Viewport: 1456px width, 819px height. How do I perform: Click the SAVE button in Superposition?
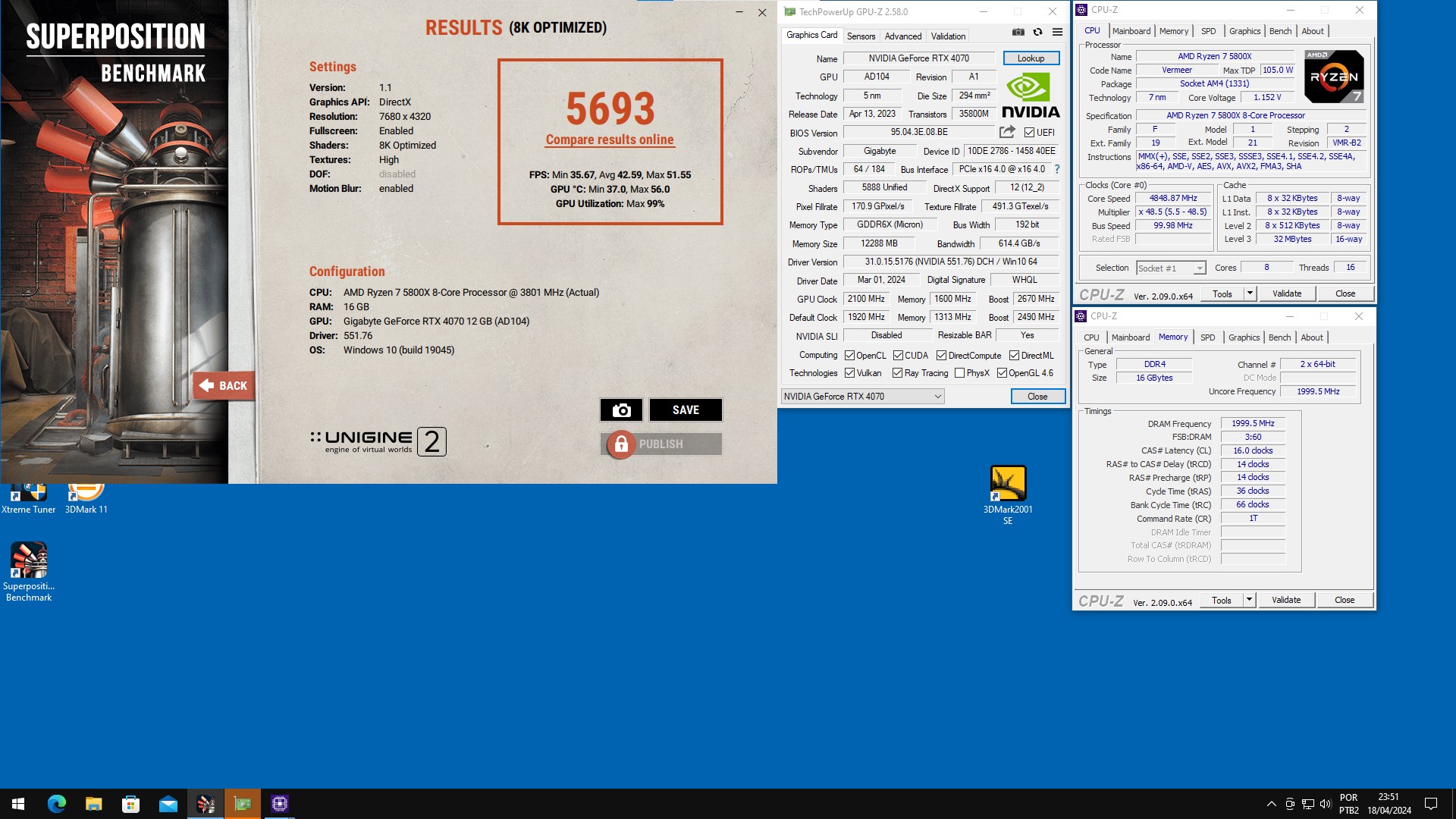coord(686,410)
